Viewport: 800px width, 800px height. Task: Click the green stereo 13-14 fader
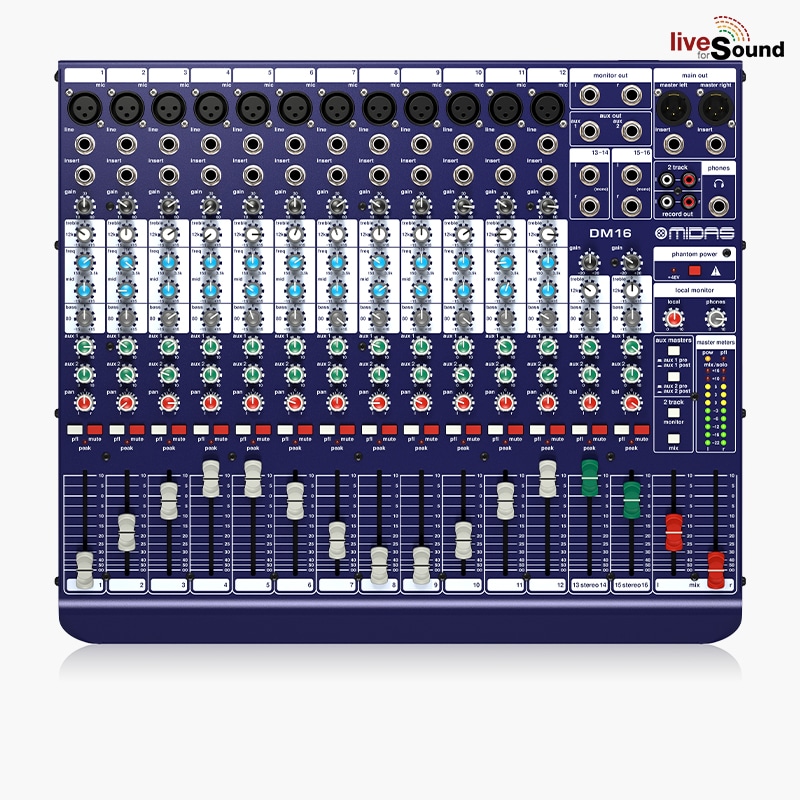[x=590, y=478]
